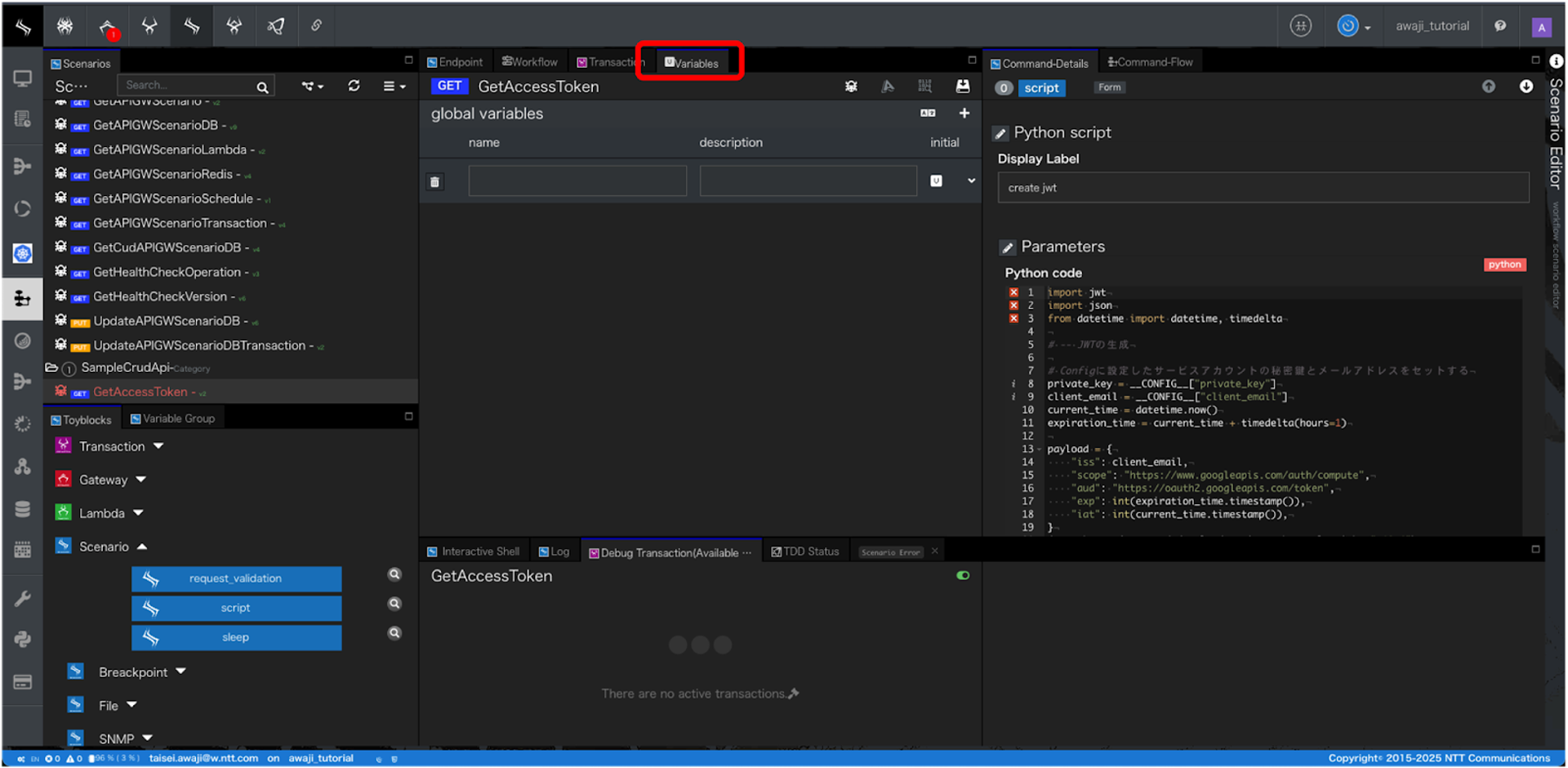The image size is (1568, 768).
Task: Open the help question mark icon
Action: [x=1500, y=26]
